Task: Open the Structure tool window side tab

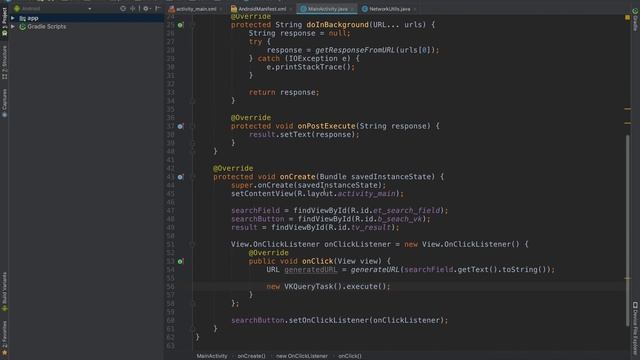Action: pos(4,62)
